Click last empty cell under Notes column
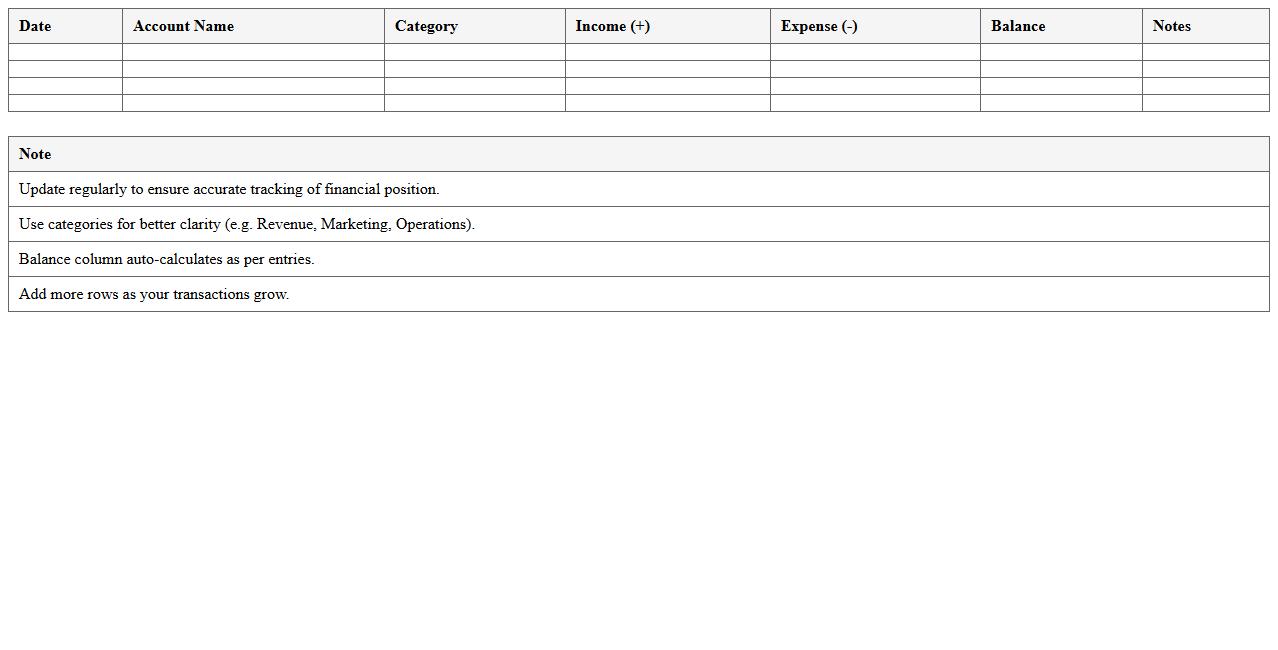Viewport: 1278px width, 650px height. (x=1205, y=103)
